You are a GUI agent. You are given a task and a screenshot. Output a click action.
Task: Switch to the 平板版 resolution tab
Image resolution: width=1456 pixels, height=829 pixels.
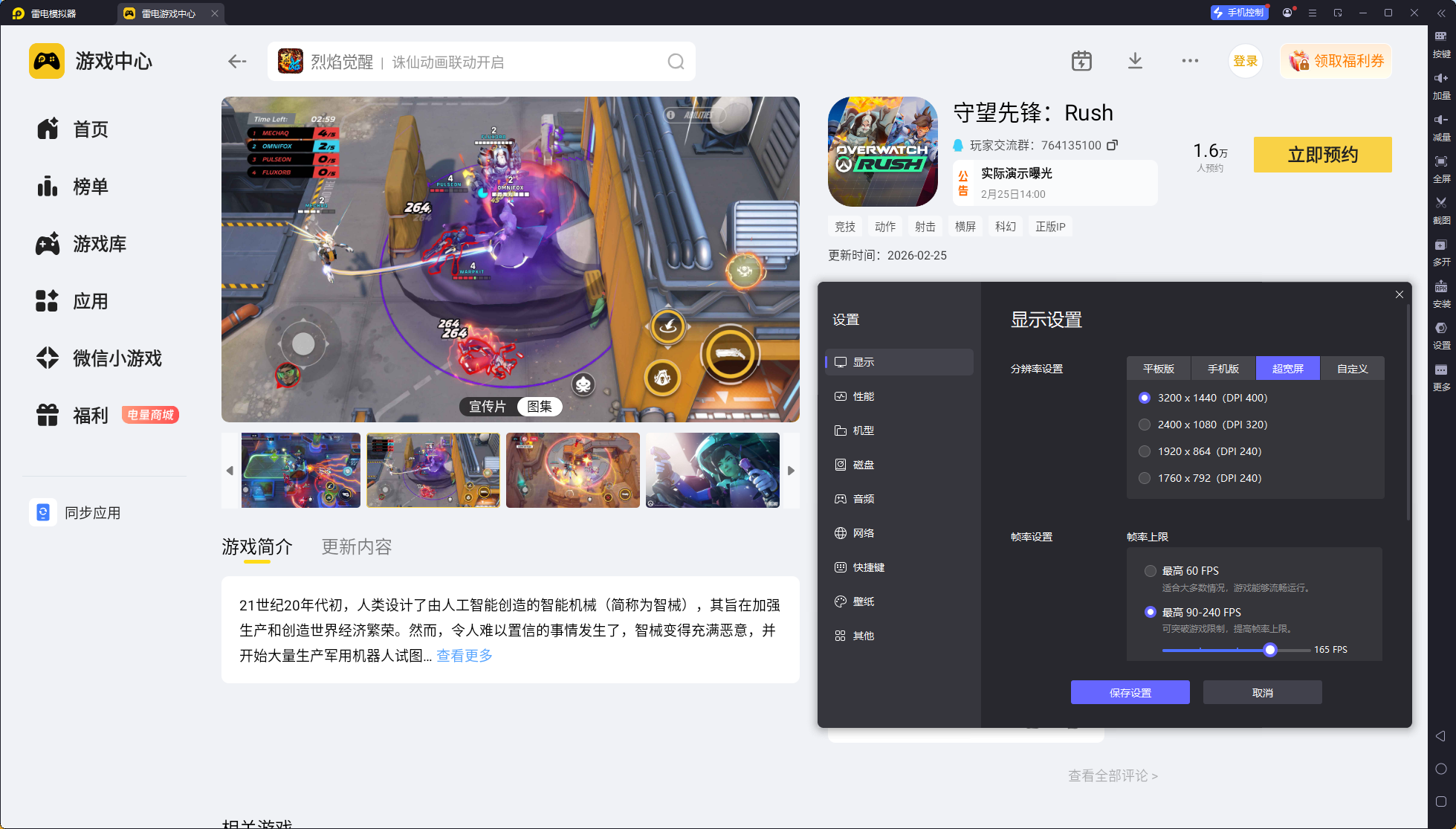pos(1158,369)
